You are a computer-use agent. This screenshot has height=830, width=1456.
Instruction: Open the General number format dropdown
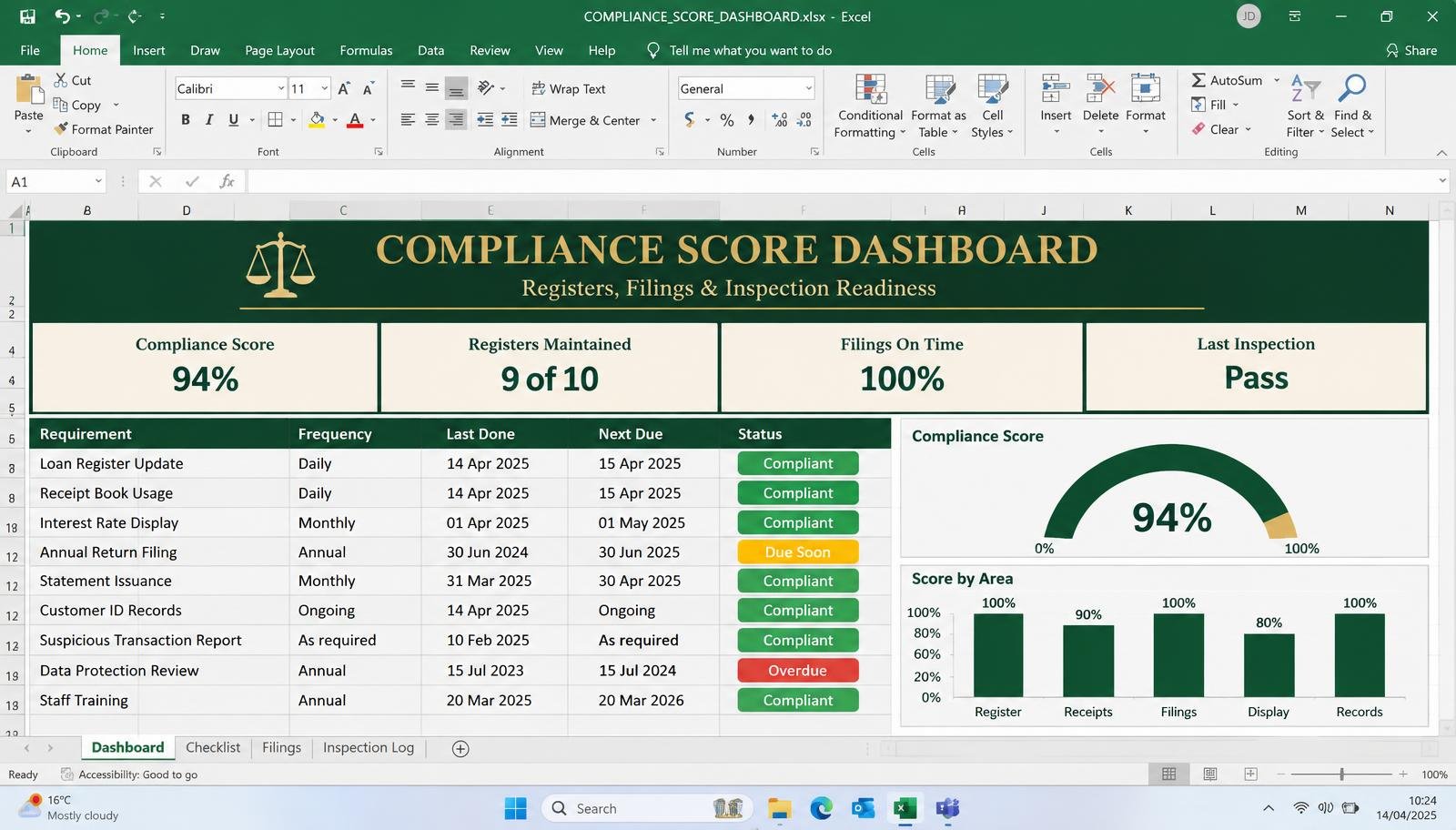[x=808, y=88]
